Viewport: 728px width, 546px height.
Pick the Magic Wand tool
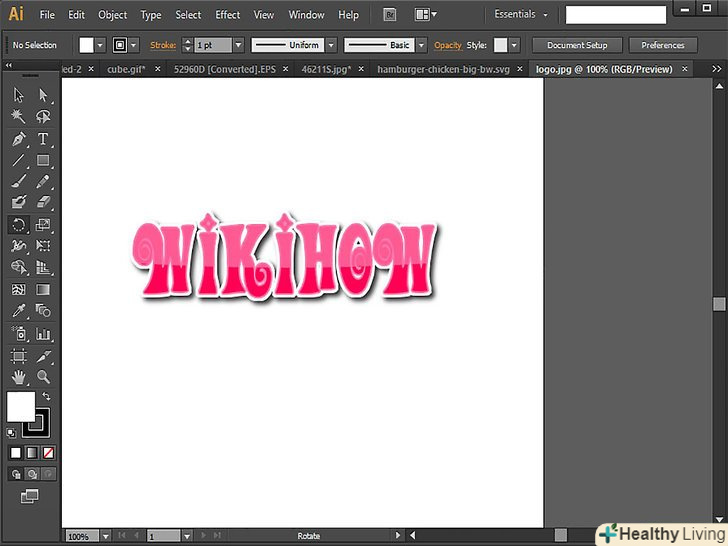(x=18, y=116)
